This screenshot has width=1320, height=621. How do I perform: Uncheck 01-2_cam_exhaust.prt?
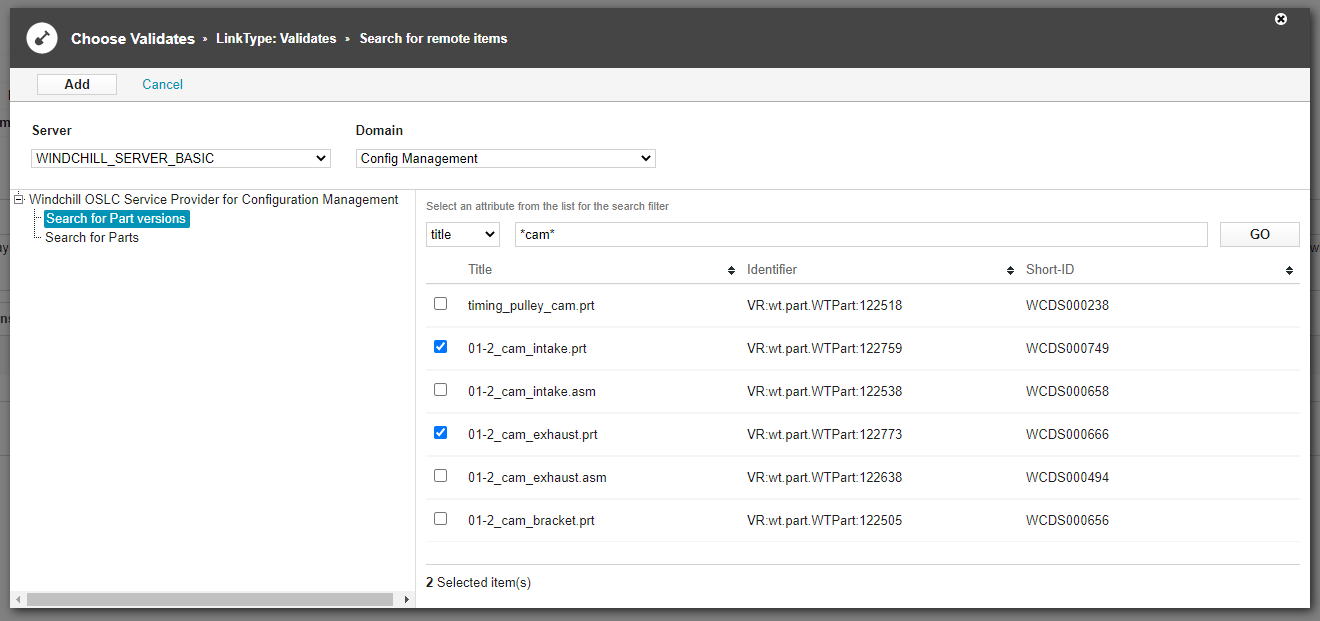440,432
